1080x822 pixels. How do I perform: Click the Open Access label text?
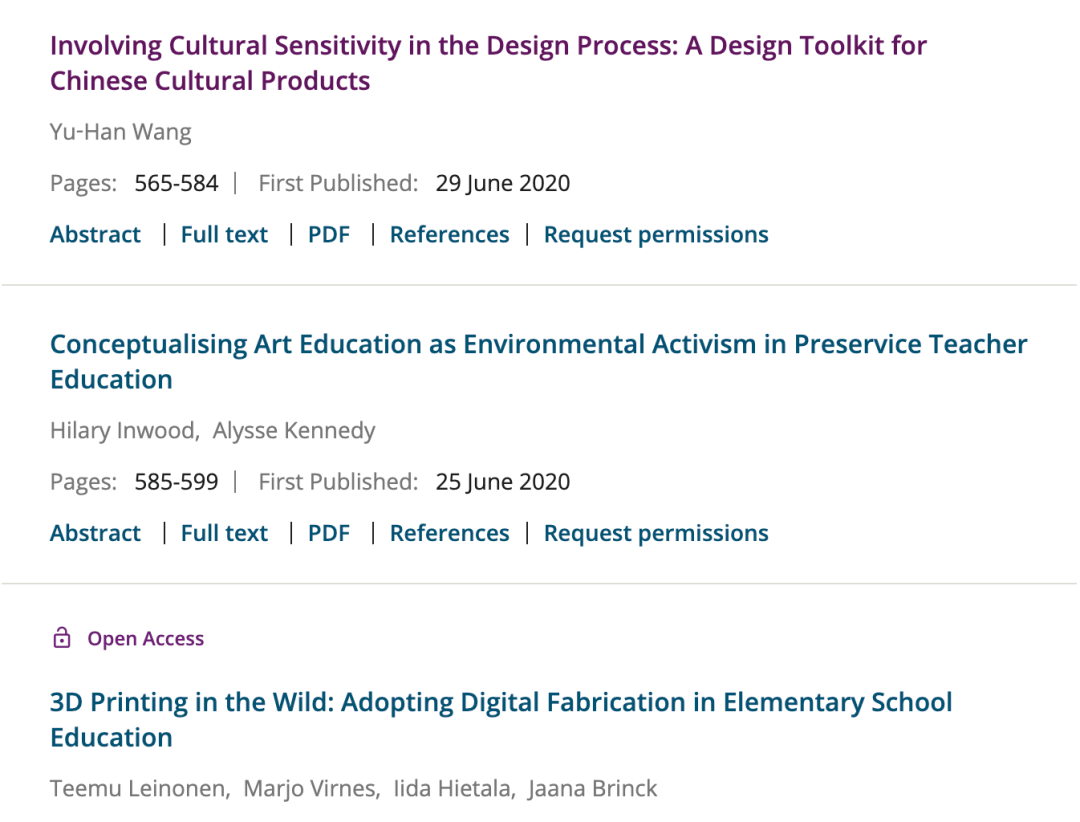[145, 639]
